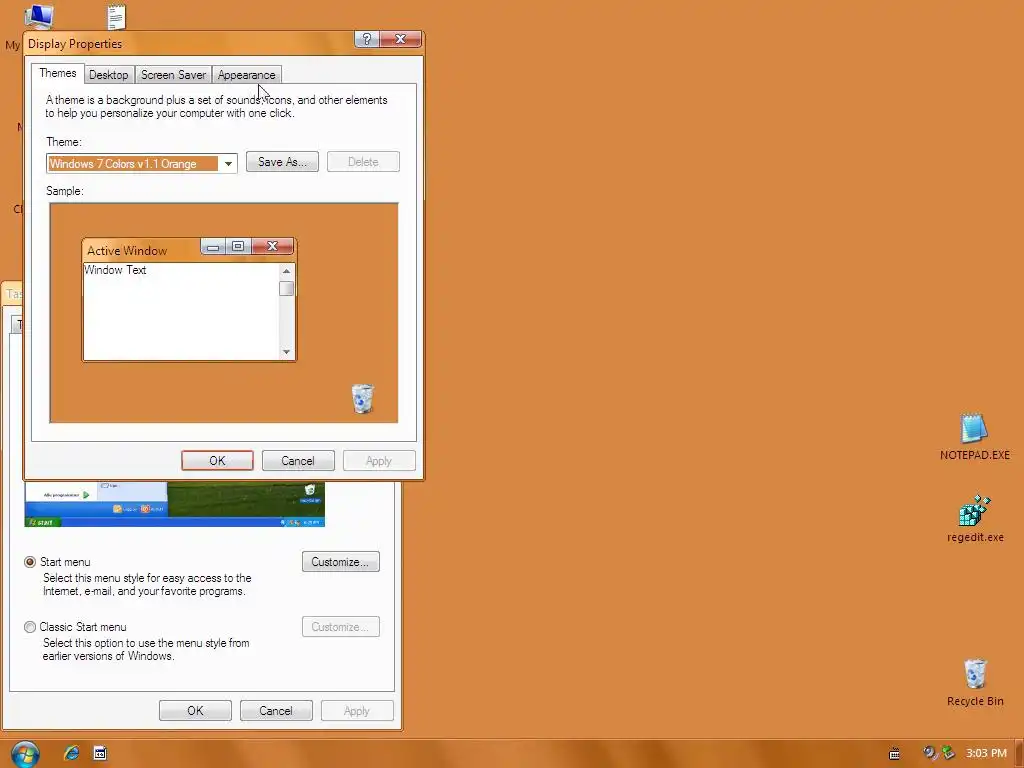
Task: Click the sample window scrollbar thumb
Action: (286, 288)
